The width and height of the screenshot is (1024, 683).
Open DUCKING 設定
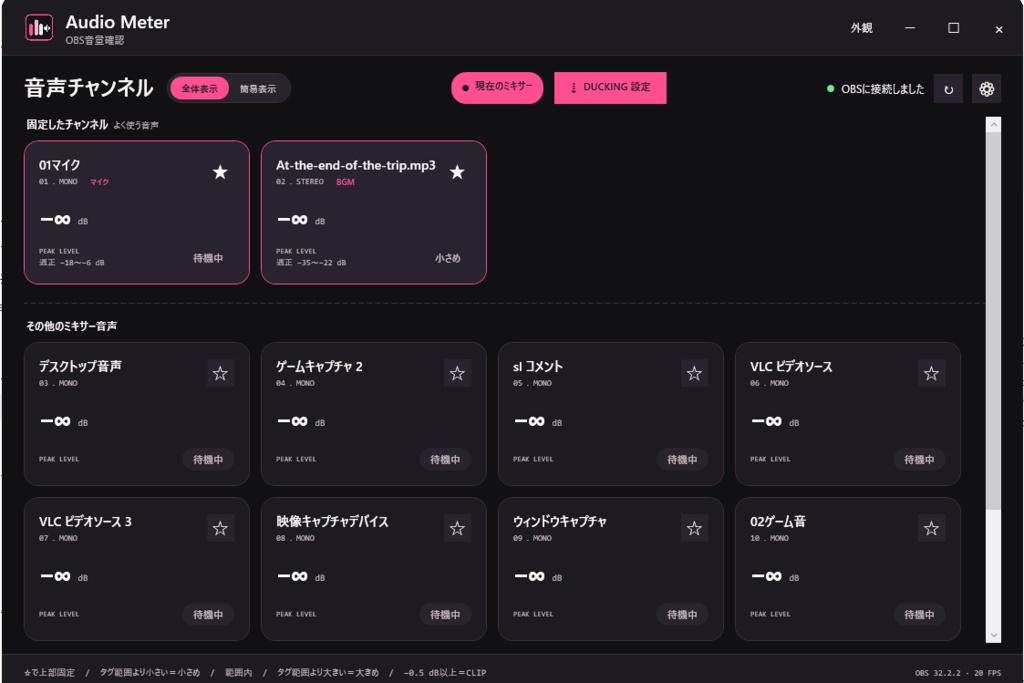click(x=610, y=87)
